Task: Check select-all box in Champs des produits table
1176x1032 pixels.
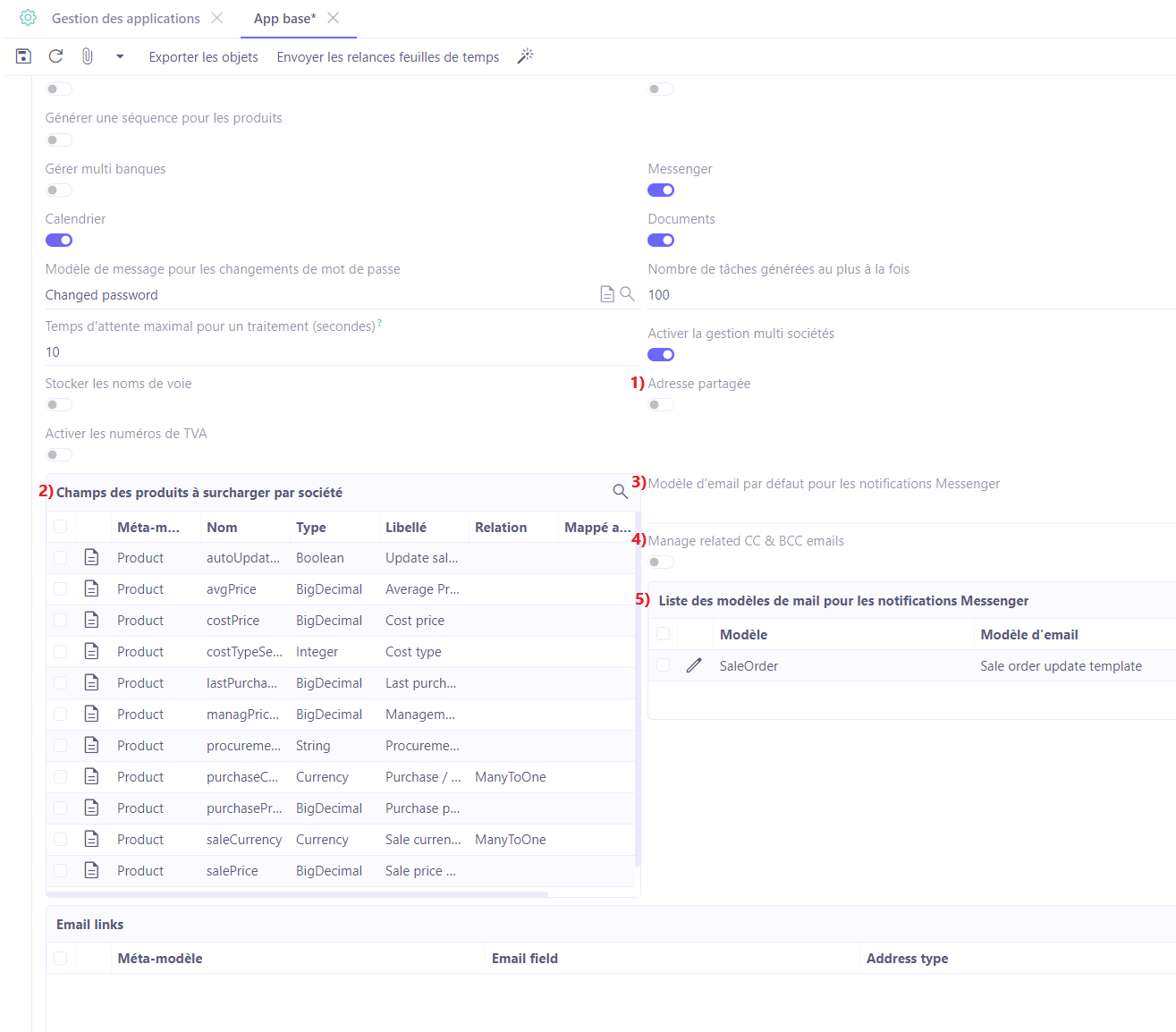Action: 61,527
